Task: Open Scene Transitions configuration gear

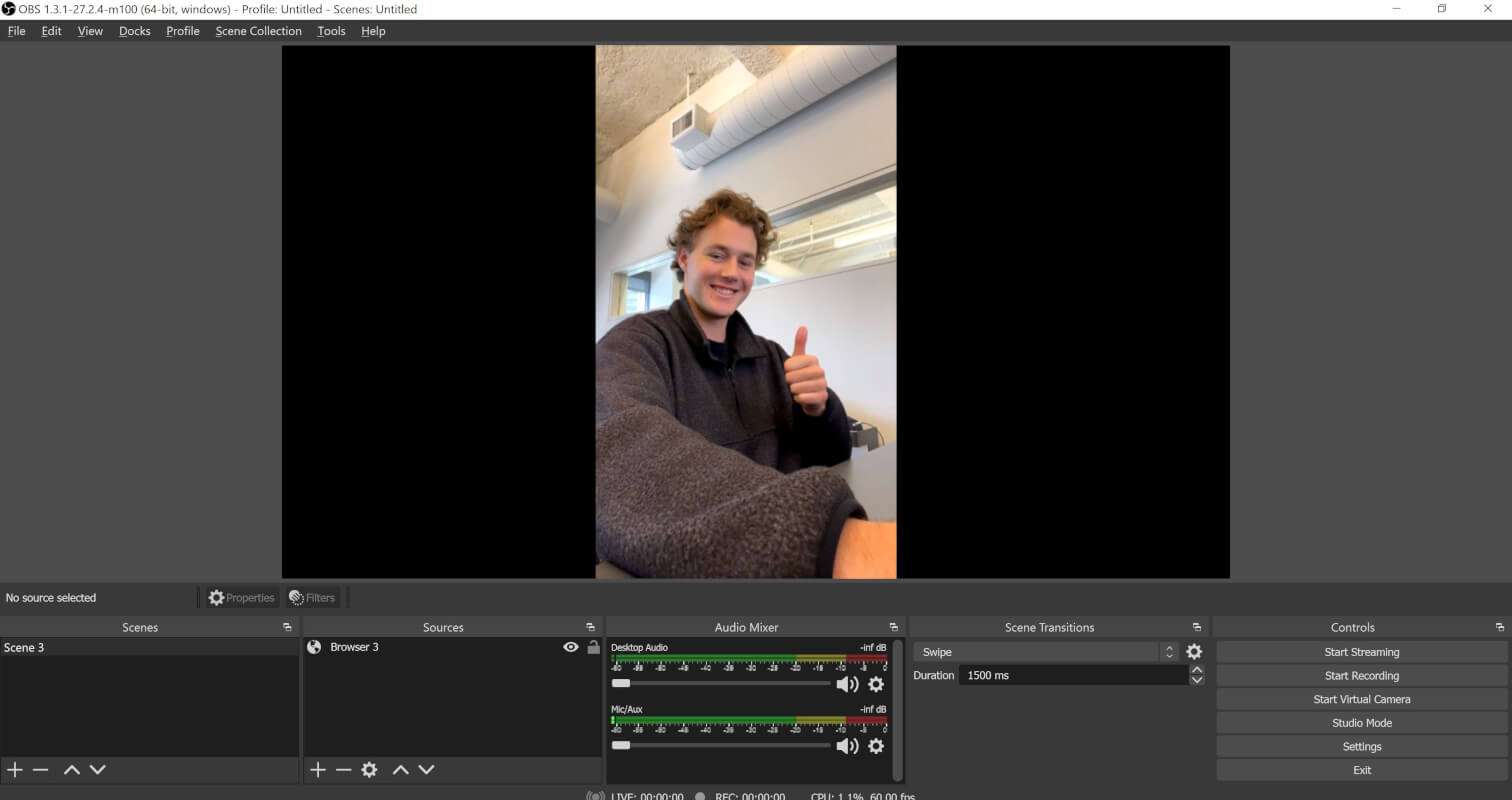Action: pos(1194,651)
